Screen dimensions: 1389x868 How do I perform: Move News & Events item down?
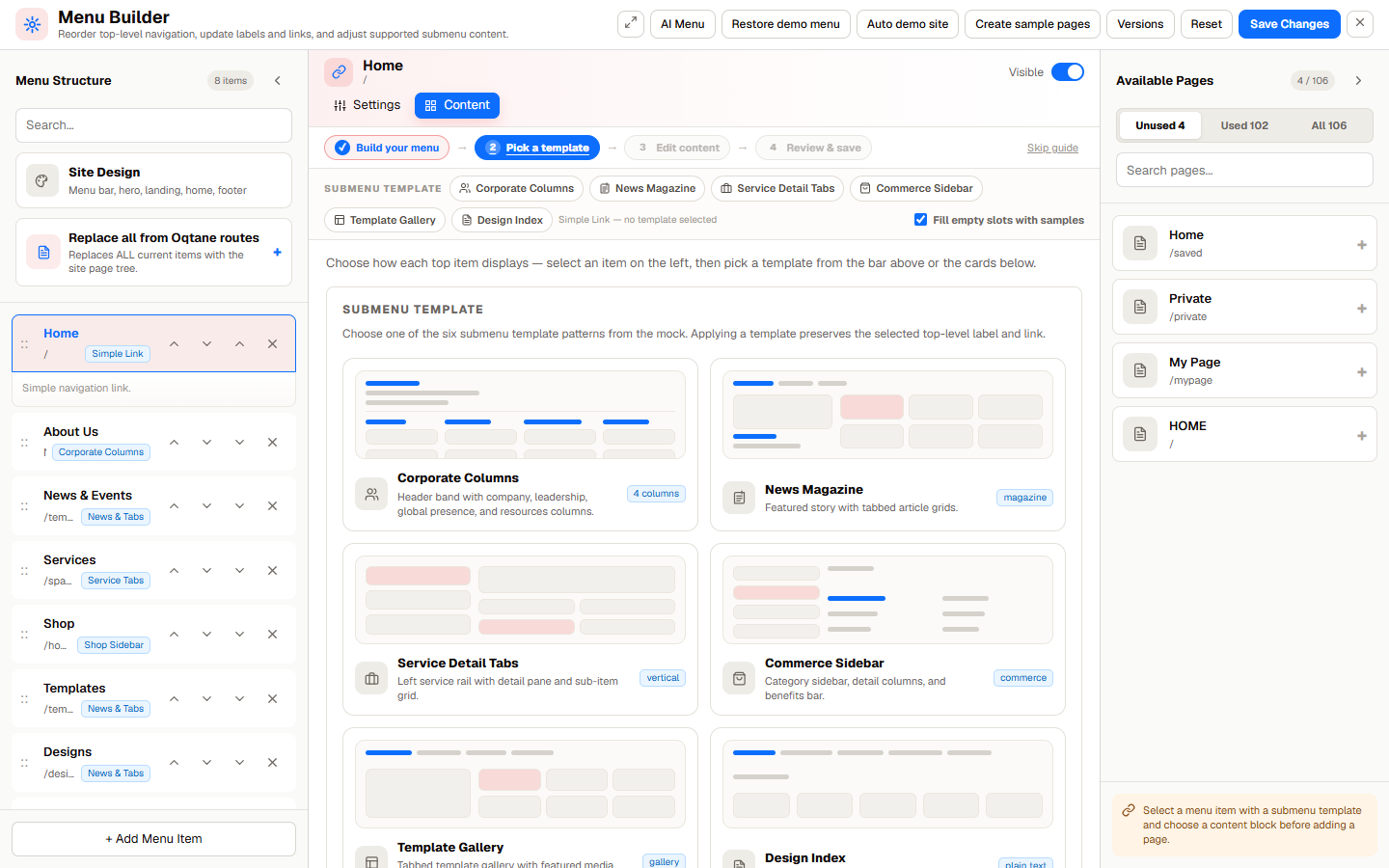pyautogui.click(x=206, y=506)
